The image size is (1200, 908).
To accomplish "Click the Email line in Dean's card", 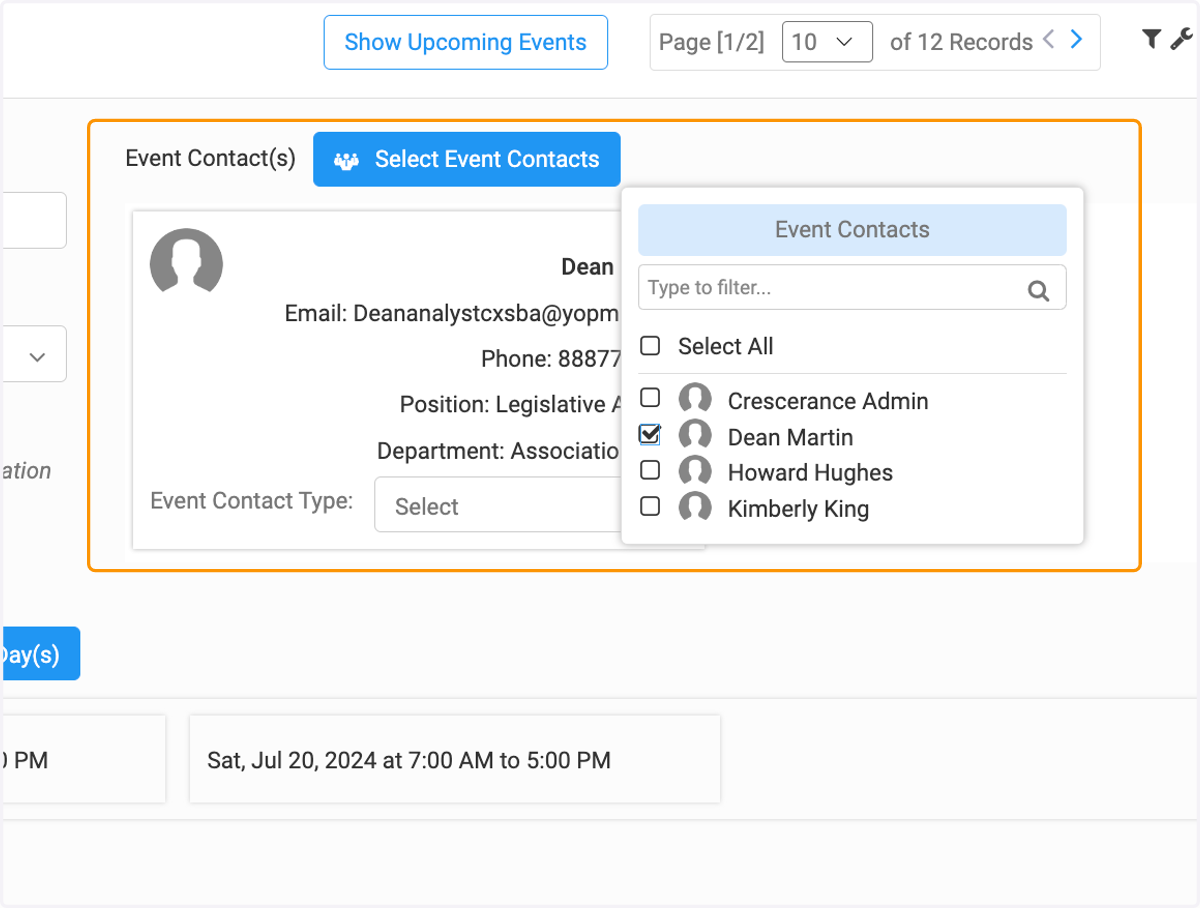I will pos(452,314).
